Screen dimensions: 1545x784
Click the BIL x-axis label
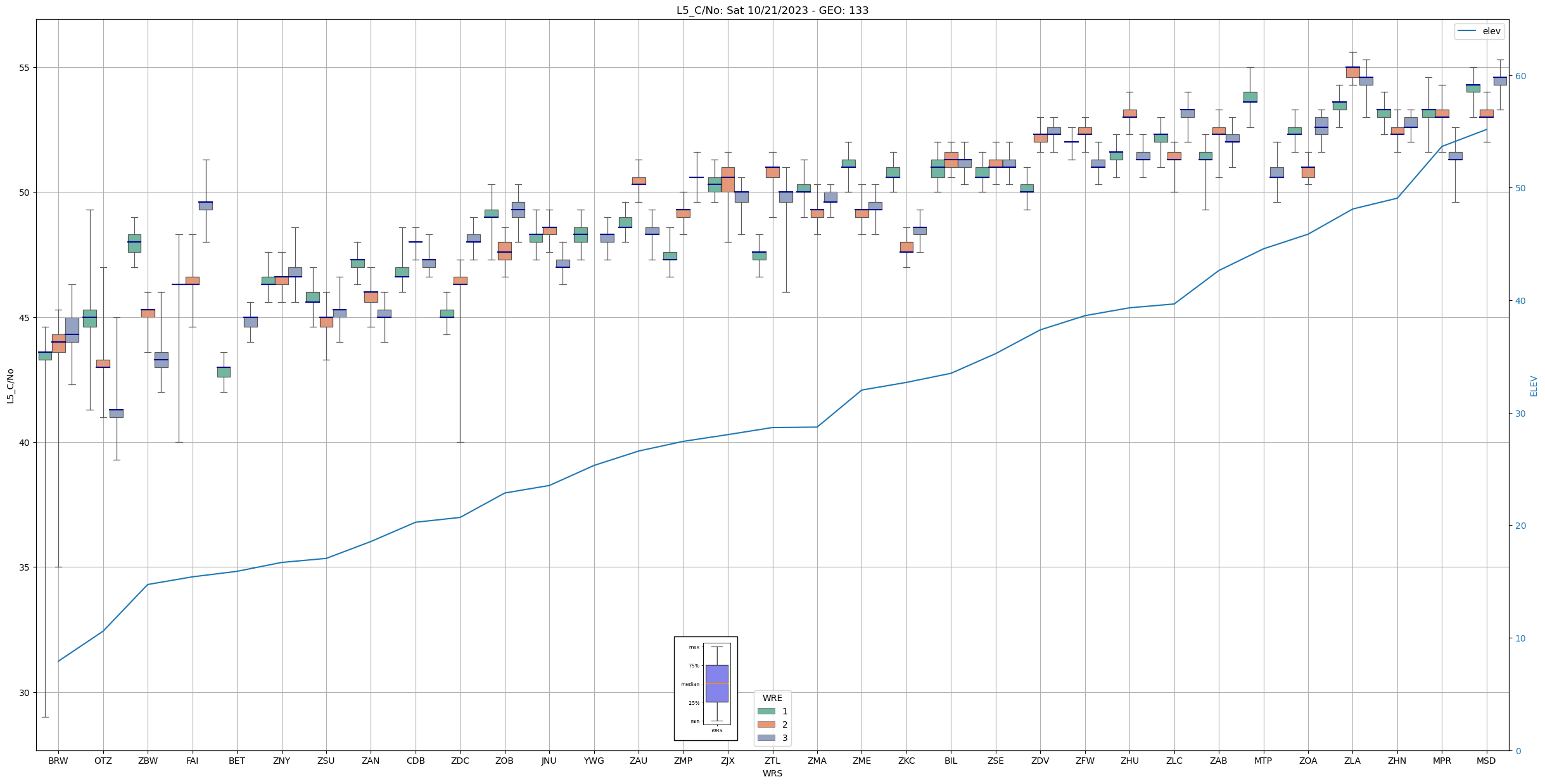[951, 761]
